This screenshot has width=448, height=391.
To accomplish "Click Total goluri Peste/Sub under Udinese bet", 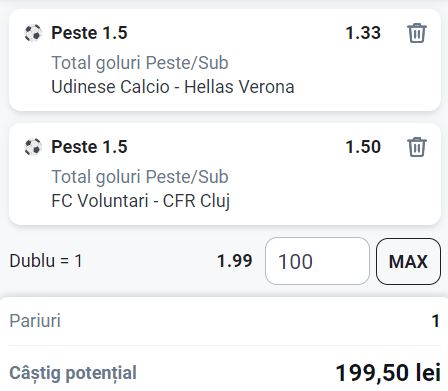I will pos(140,63).
